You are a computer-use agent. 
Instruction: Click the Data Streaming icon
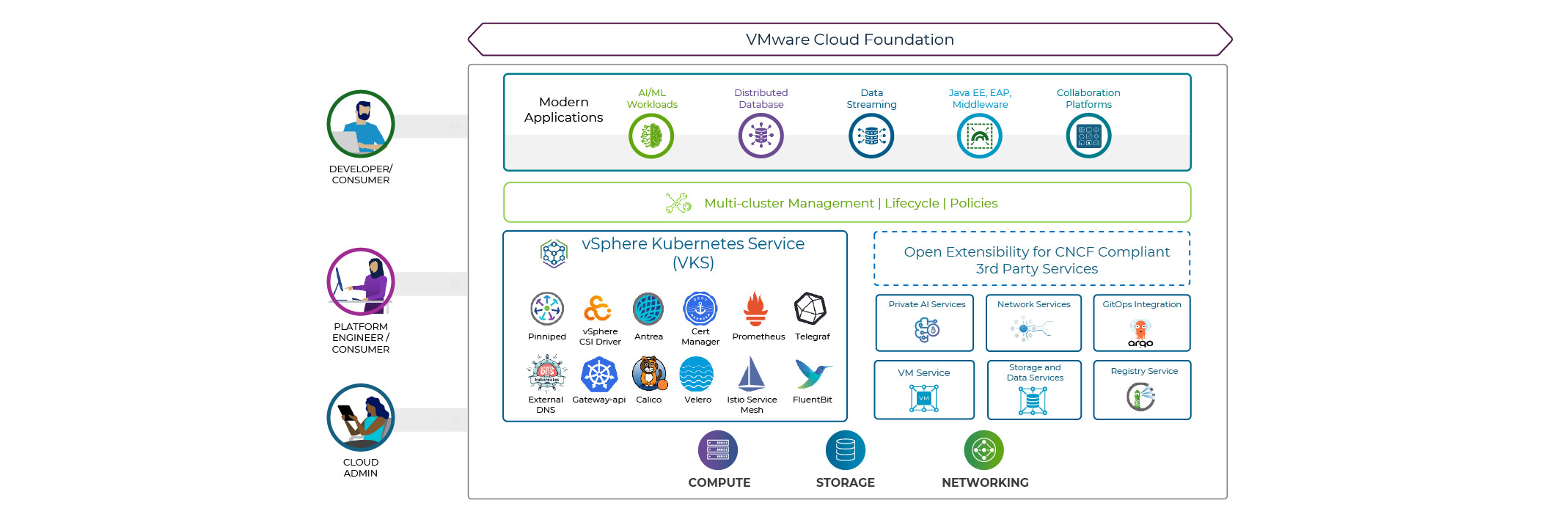(871, 136)
